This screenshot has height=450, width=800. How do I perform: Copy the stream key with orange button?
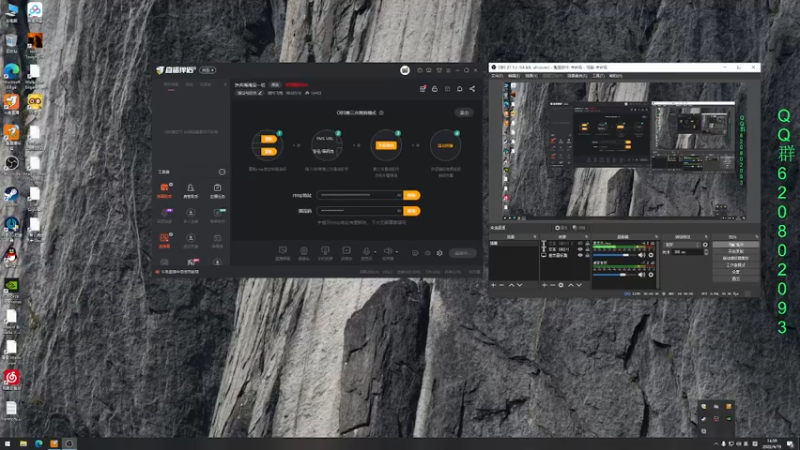[x=412, y=211]
